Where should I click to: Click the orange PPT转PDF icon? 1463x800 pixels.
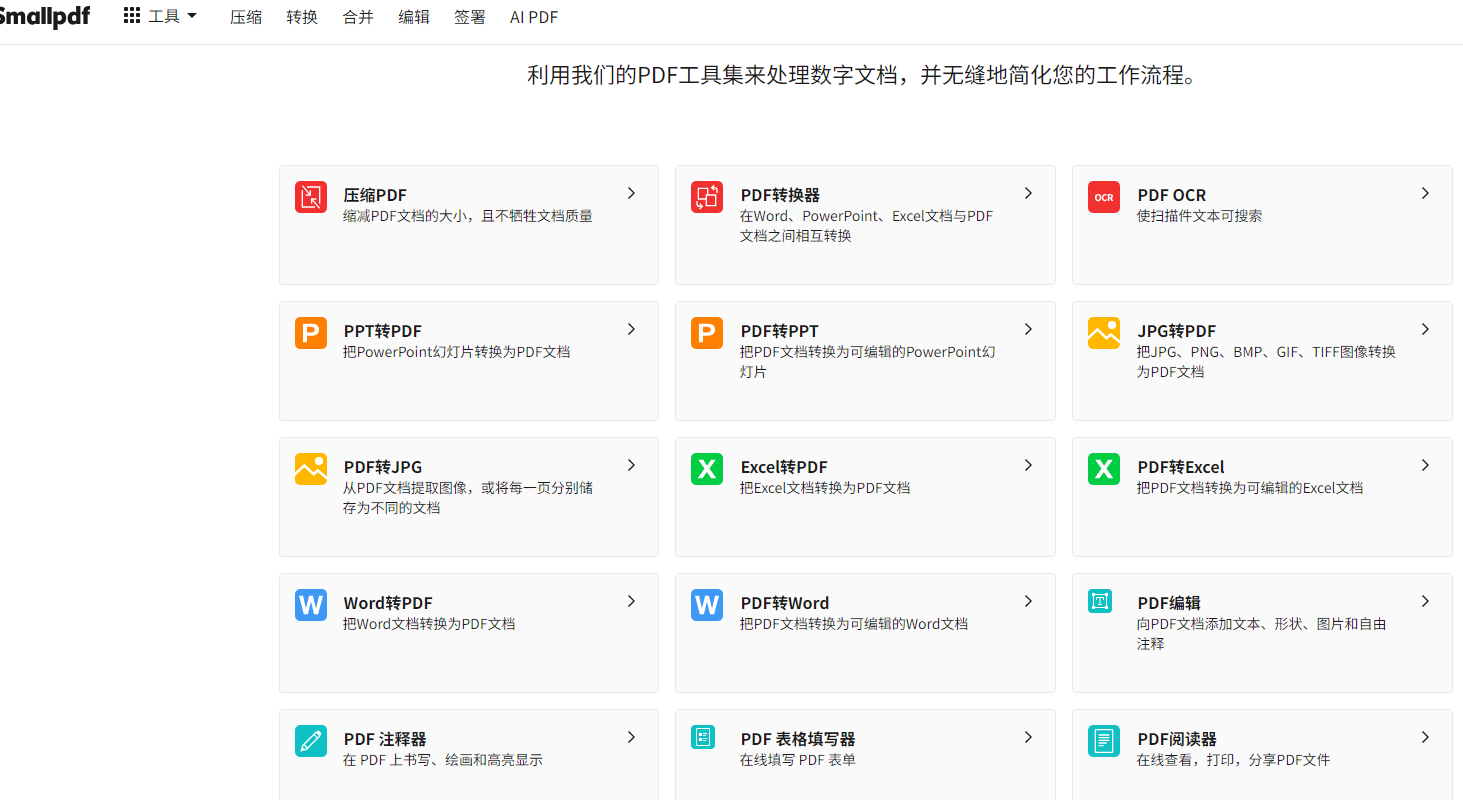(311, 333)
